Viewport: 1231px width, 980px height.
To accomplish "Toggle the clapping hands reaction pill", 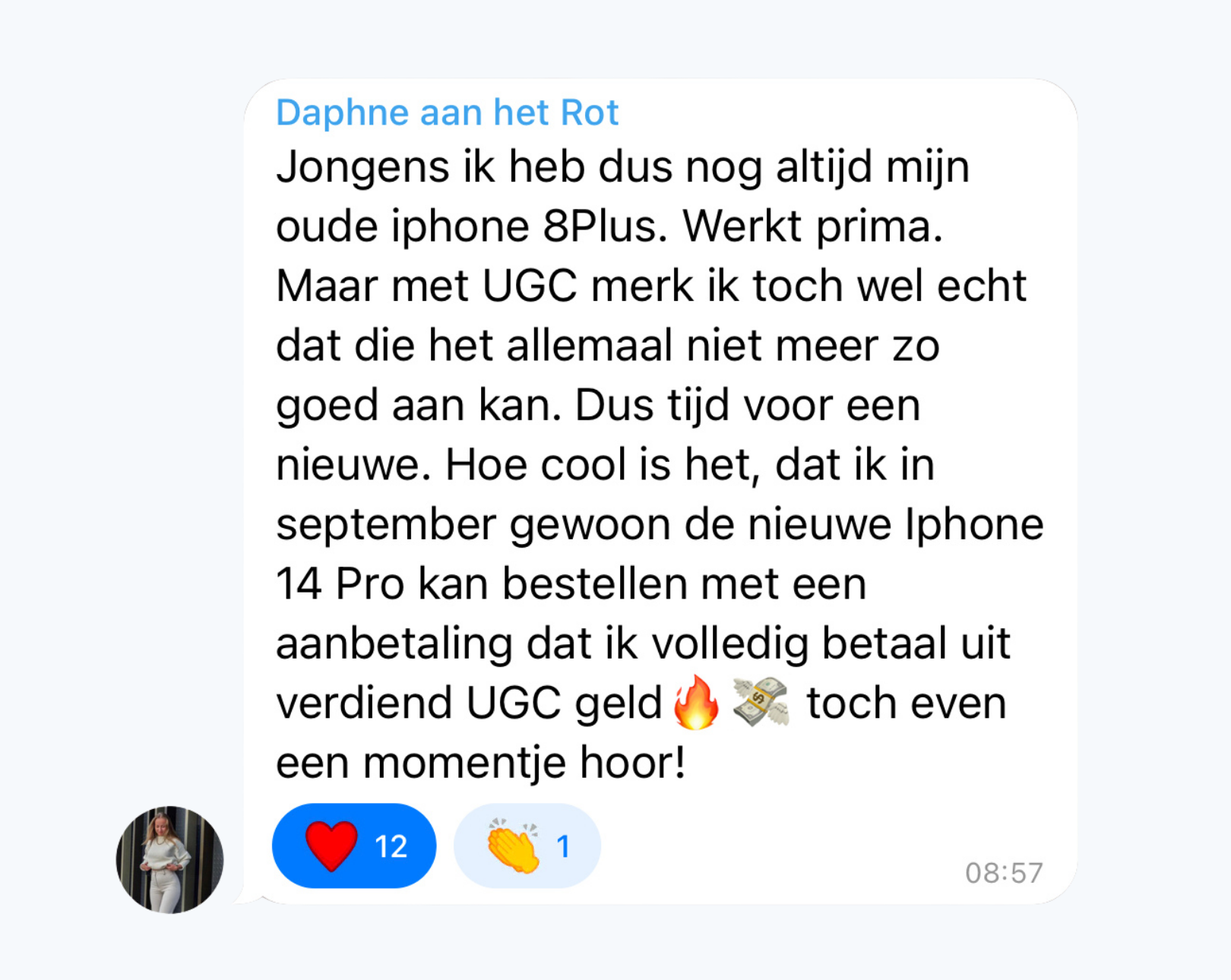I will coord(527,846).
